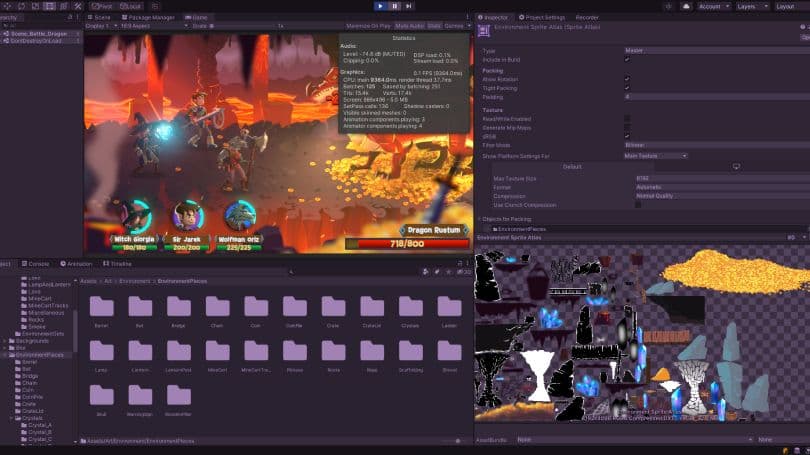Viewport: 810px width, 455px height.
Task: Open the MineCart folder thumbnail in grid
Action: pyautogui.click(x=217, y=351)
